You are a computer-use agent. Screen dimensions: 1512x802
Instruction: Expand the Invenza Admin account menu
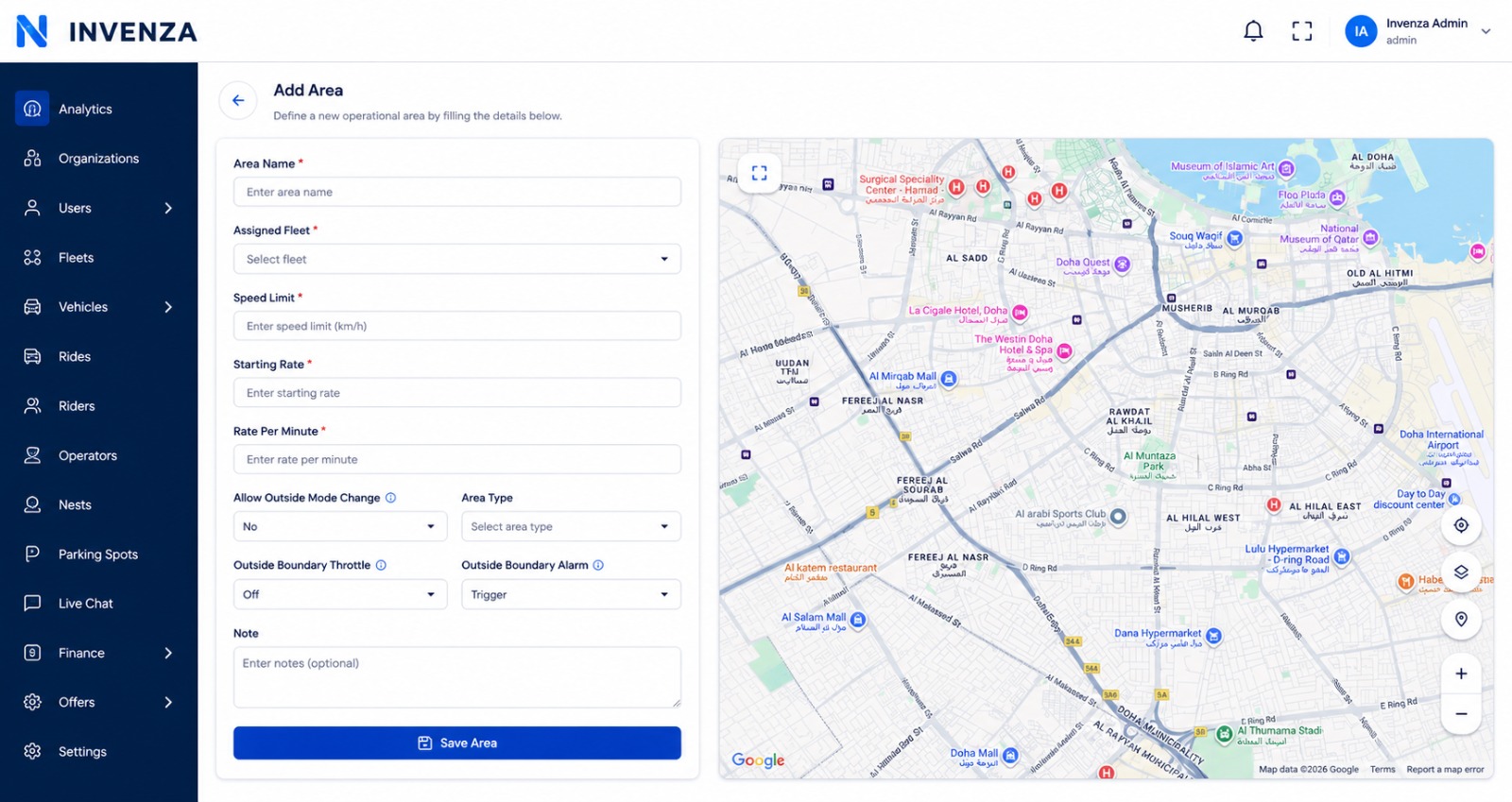point(1486,31)
